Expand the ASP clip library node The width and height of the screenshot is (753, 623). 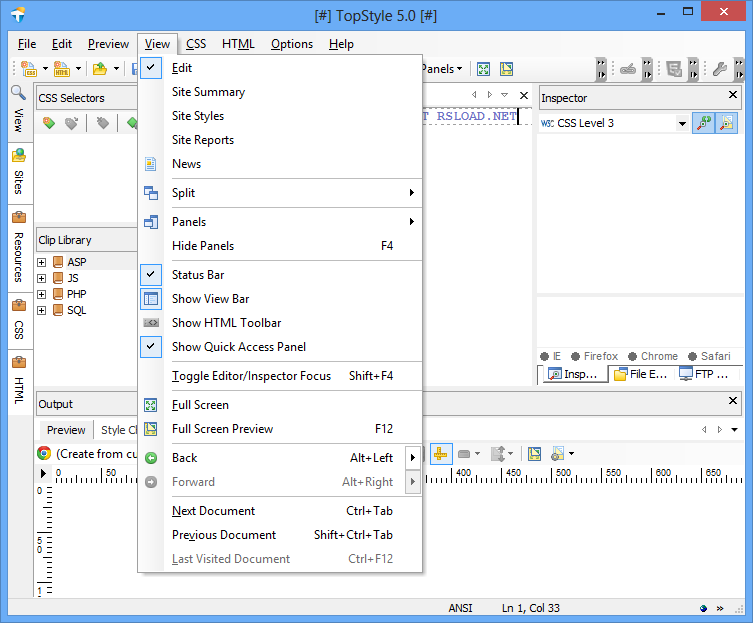coord(42,262)
